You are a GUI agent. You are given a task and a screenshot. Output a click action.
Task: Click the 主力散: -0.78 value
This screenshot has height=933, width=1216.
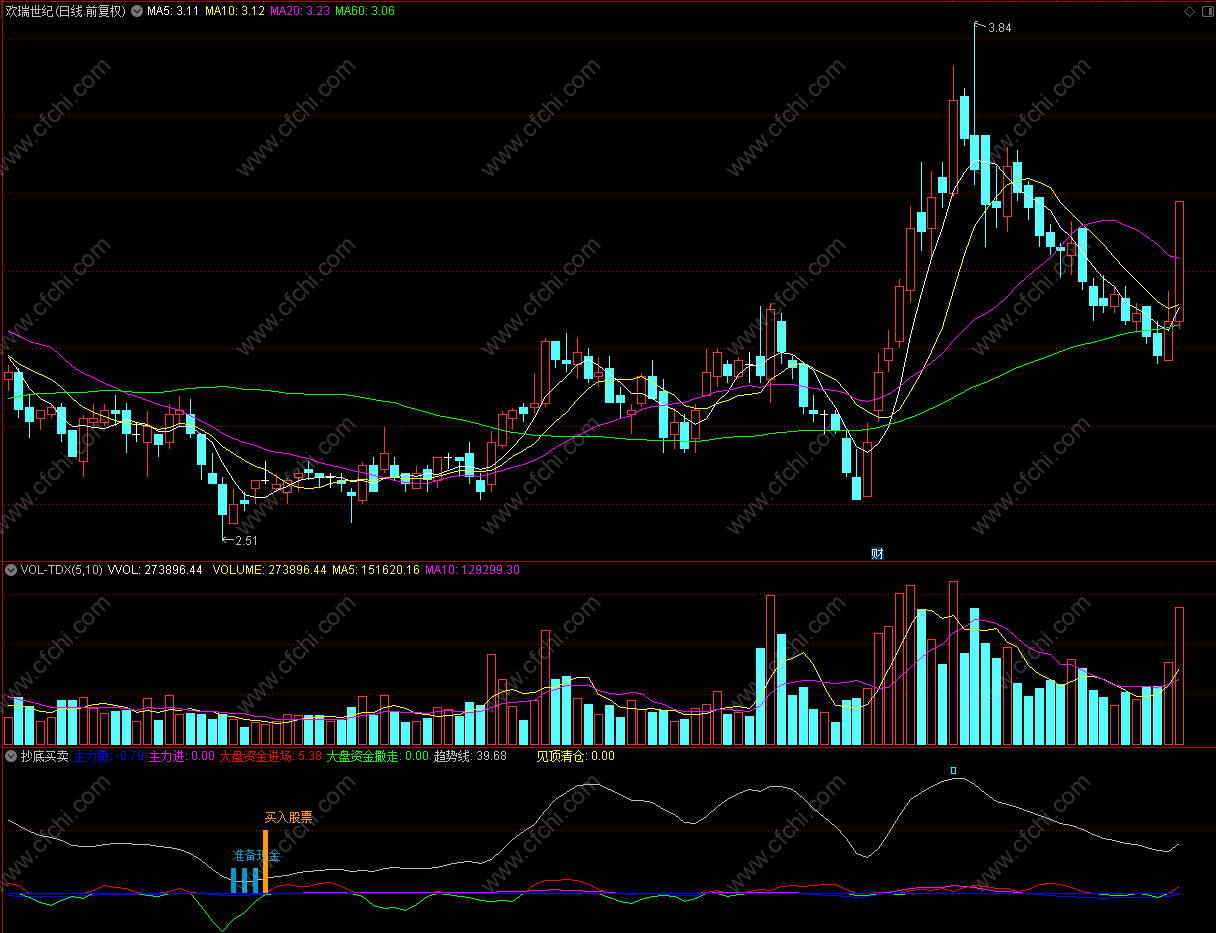pyautogui.click(x=109, y=756)
